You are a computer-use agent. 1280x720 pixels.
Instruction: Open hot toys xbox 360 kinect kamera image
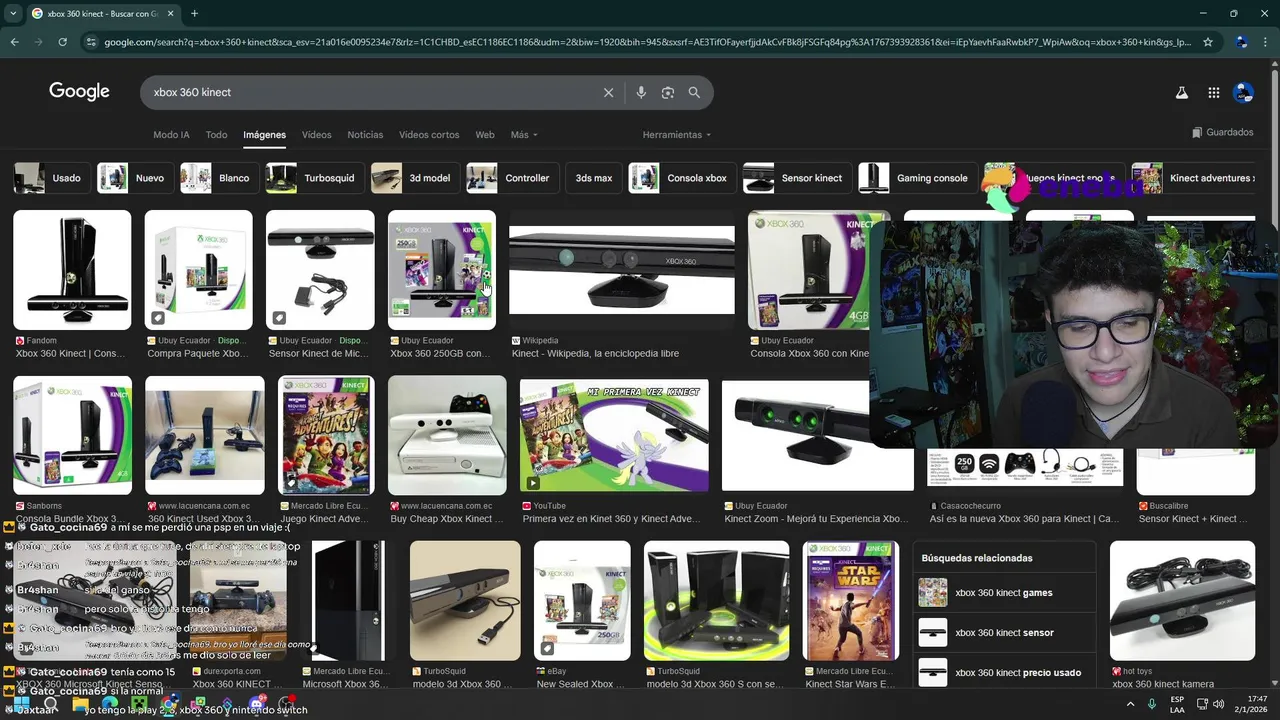[x=1182, y=601]
